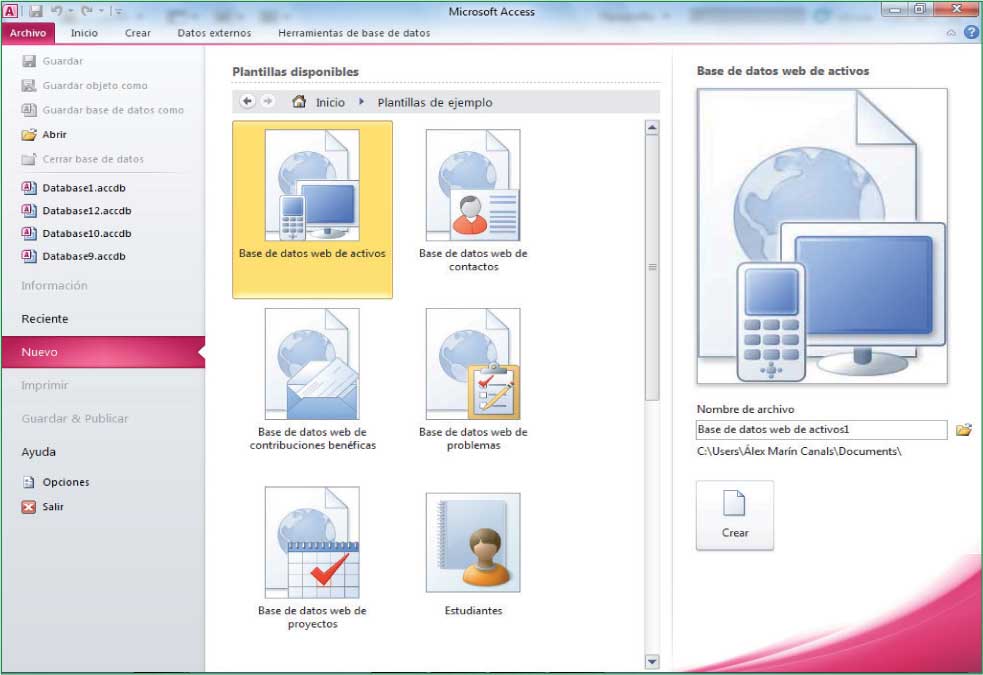This screenshot has height=675, width=983.
Task: Switch to the Crear ribbon tab
Action: (137, 33)
